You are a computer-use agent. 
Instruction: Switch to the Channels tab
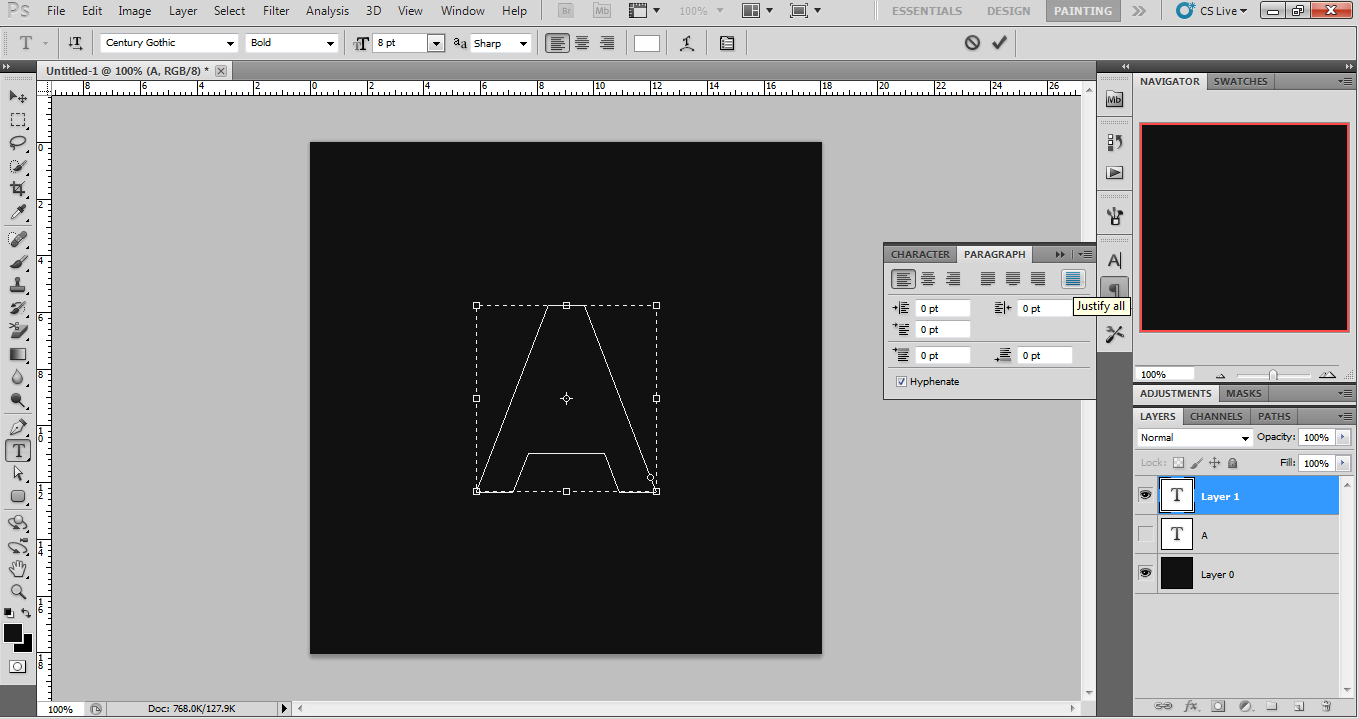(1216, 416)
